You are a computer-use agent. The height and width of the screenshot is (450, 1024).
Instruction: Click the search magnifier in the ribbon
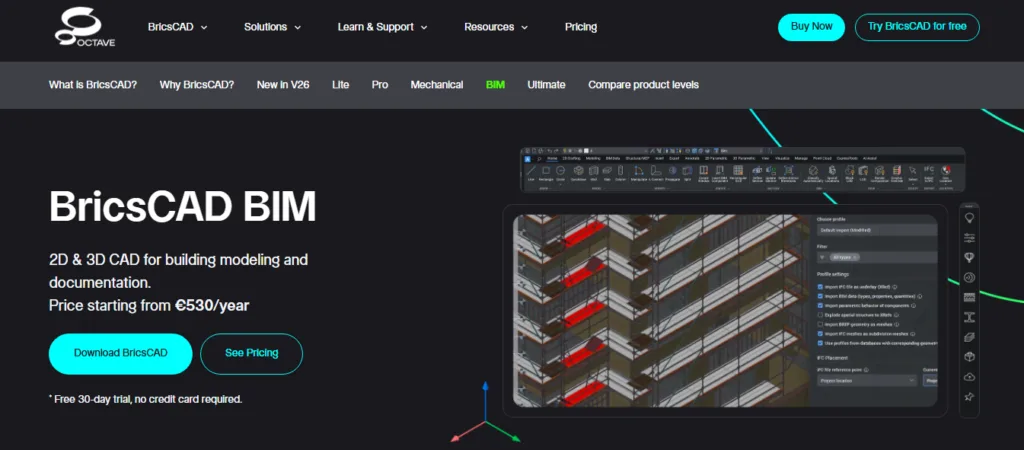(x=539, y=159)
